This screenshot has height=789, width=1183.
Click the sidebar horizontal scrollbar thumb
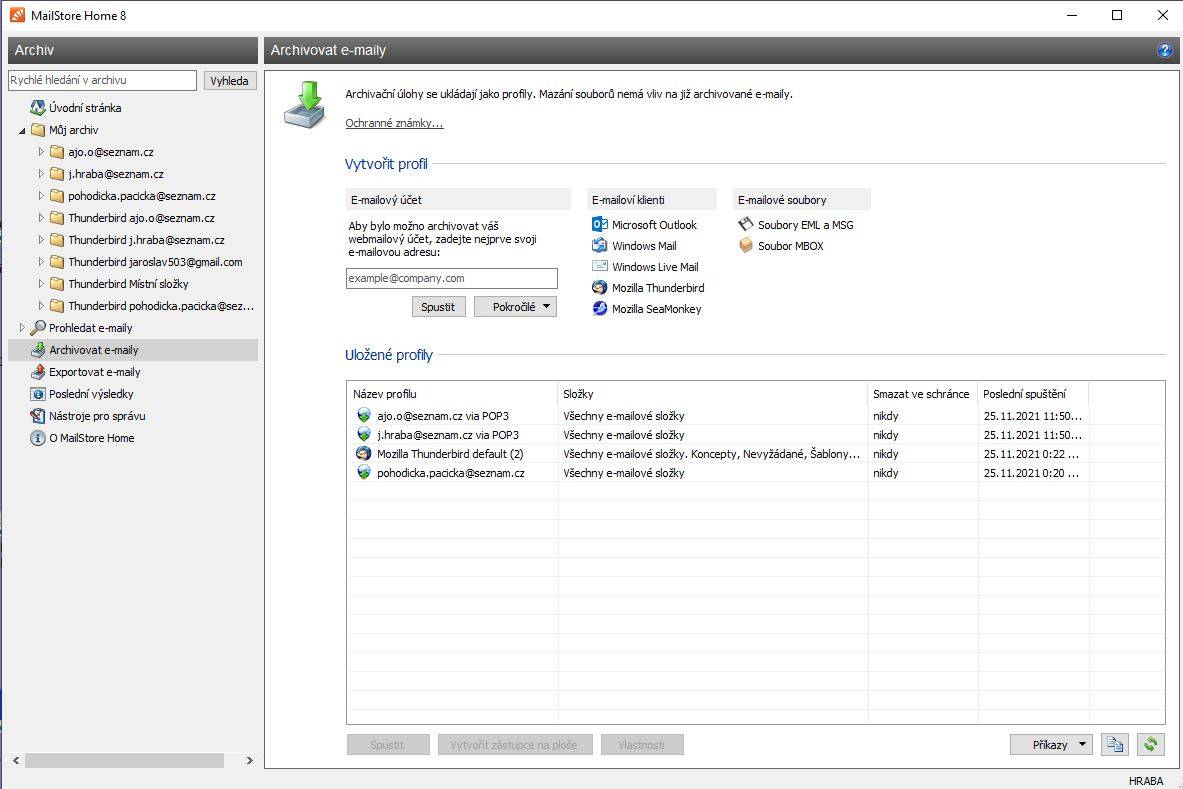(124, 760)
